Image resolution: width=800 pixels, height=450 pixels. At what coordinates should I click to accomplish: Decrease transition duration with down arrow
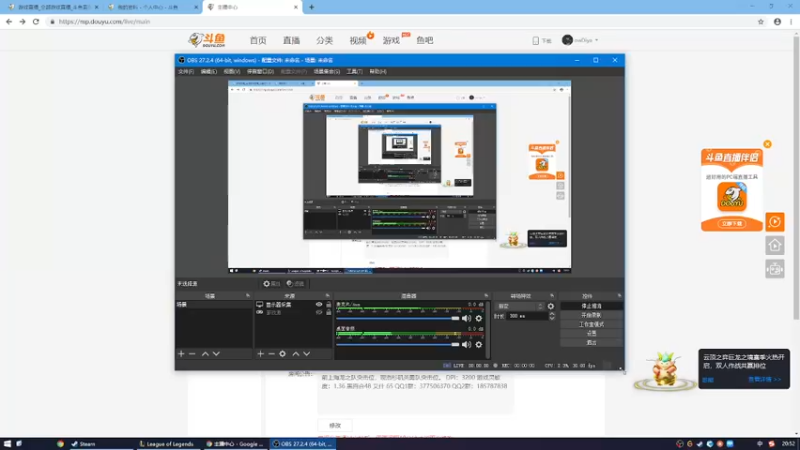pyautogui.click(x=552, y=318)
